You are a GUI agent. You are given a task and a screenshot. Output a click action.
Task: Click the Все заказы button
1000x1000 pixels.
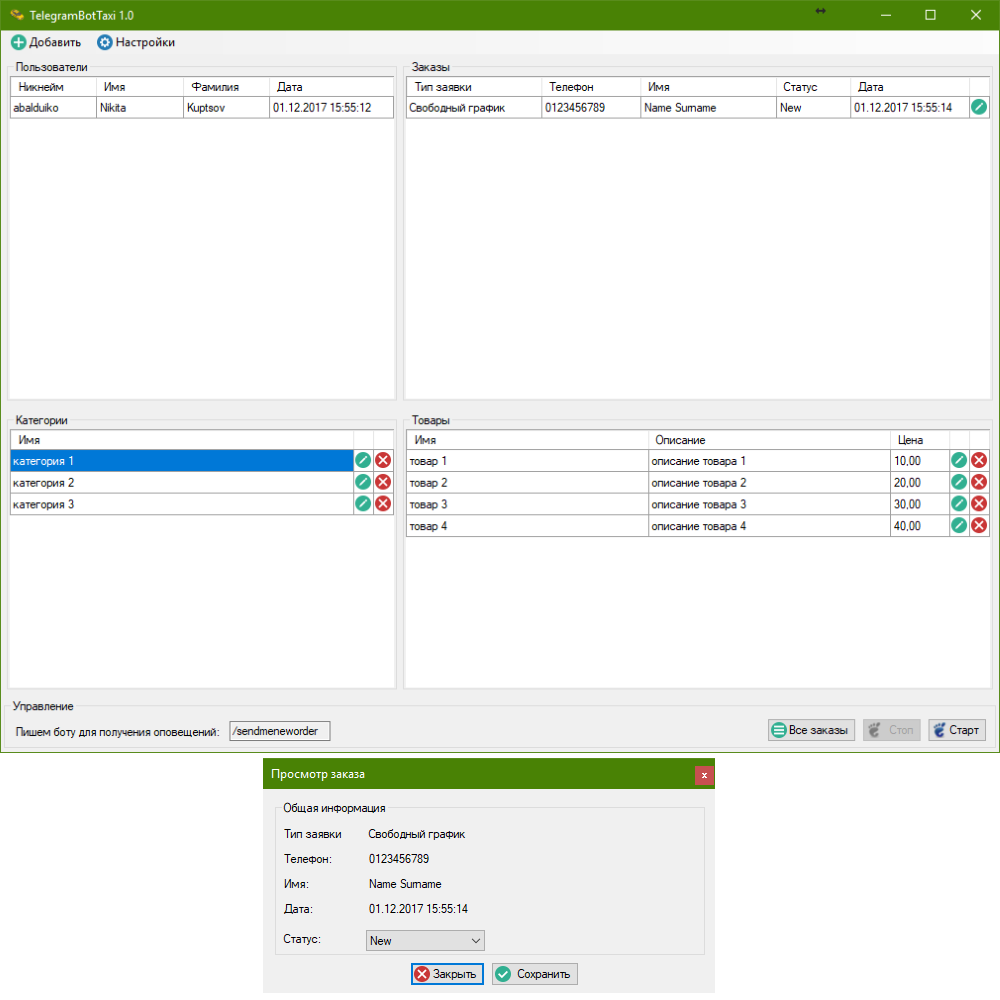tap(811, 730)
